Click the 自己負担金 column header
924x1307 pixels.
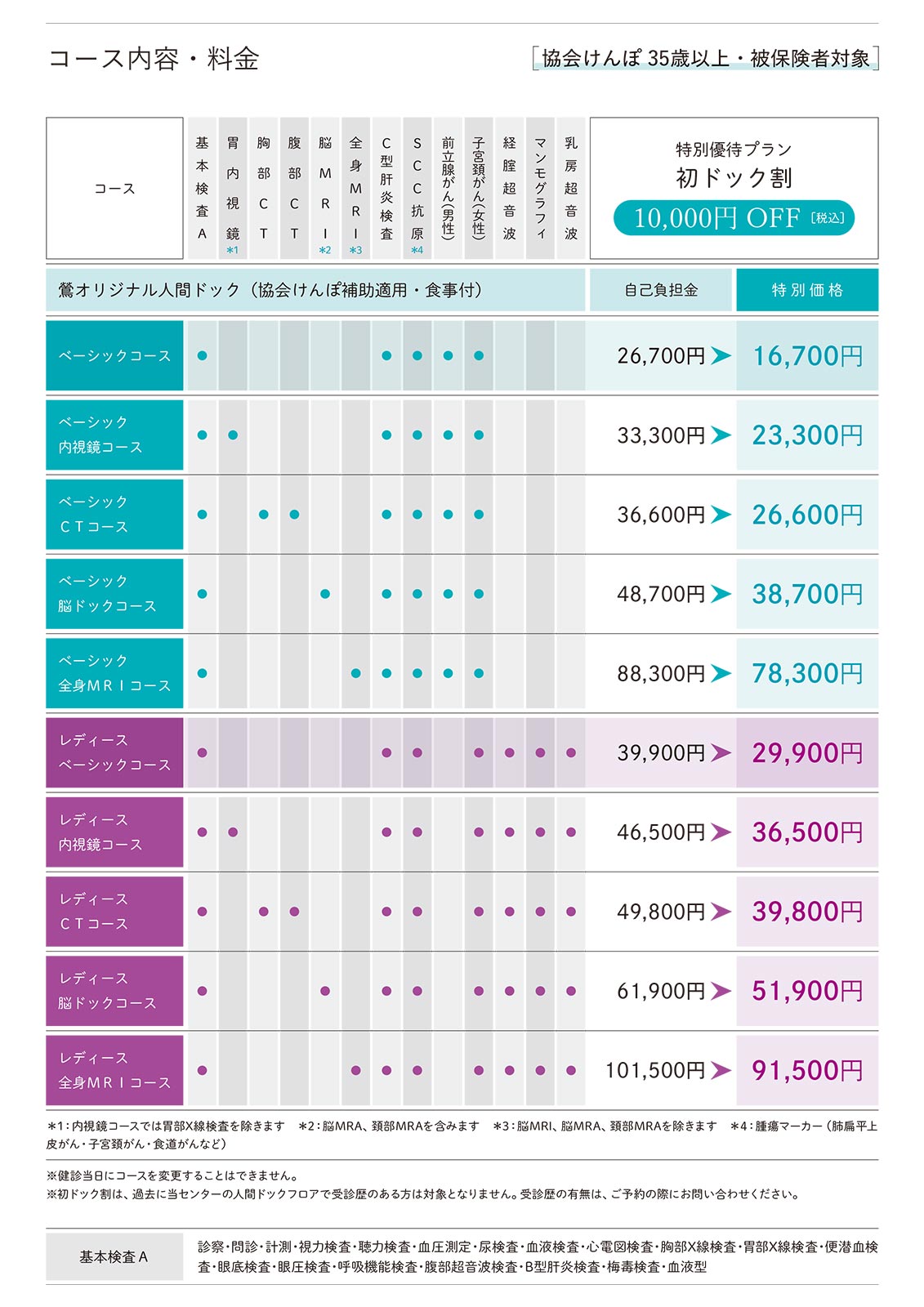coord(661,290)
